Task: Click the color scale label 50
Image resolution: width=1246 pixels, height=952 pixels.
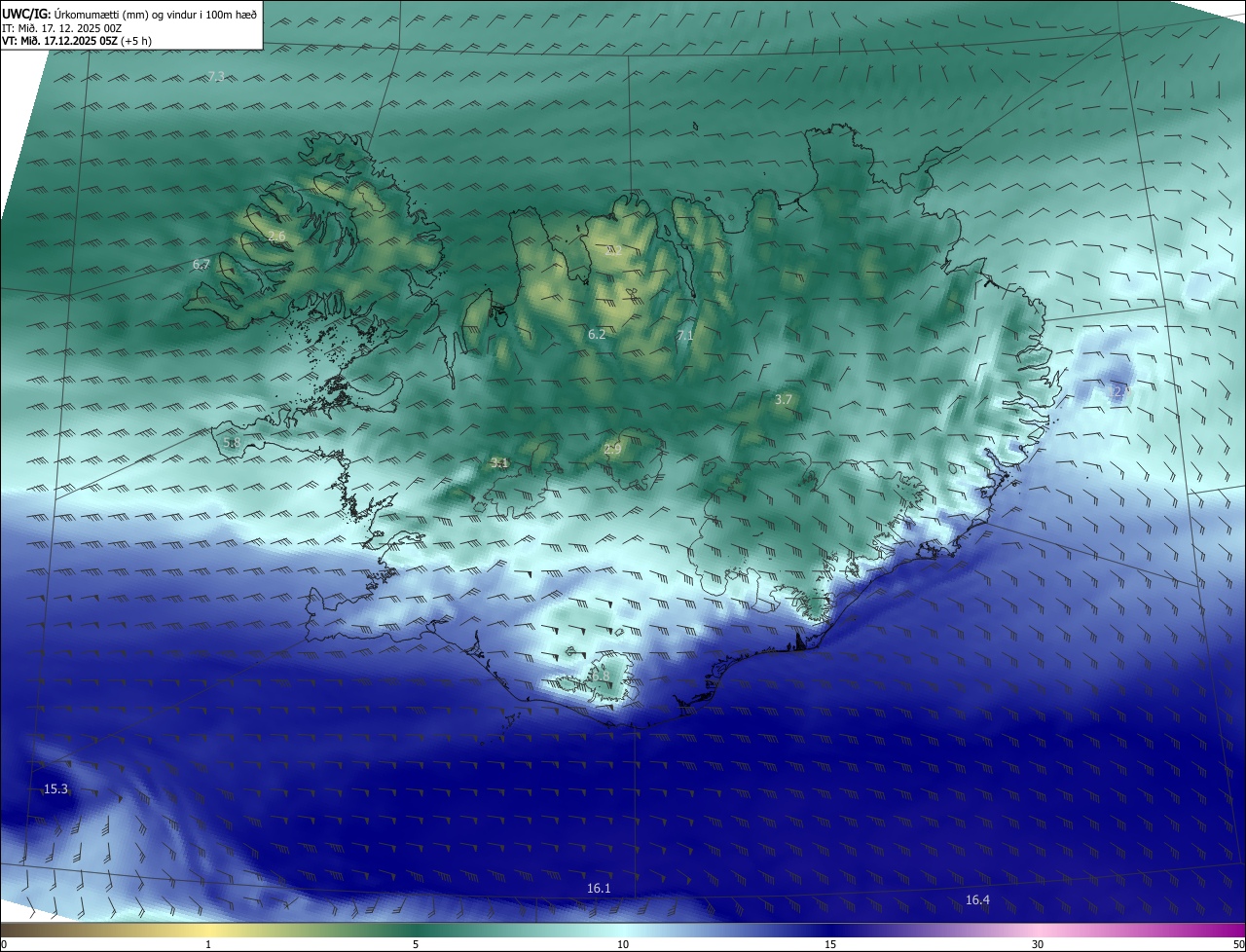Action: [x=1238, y=944]
